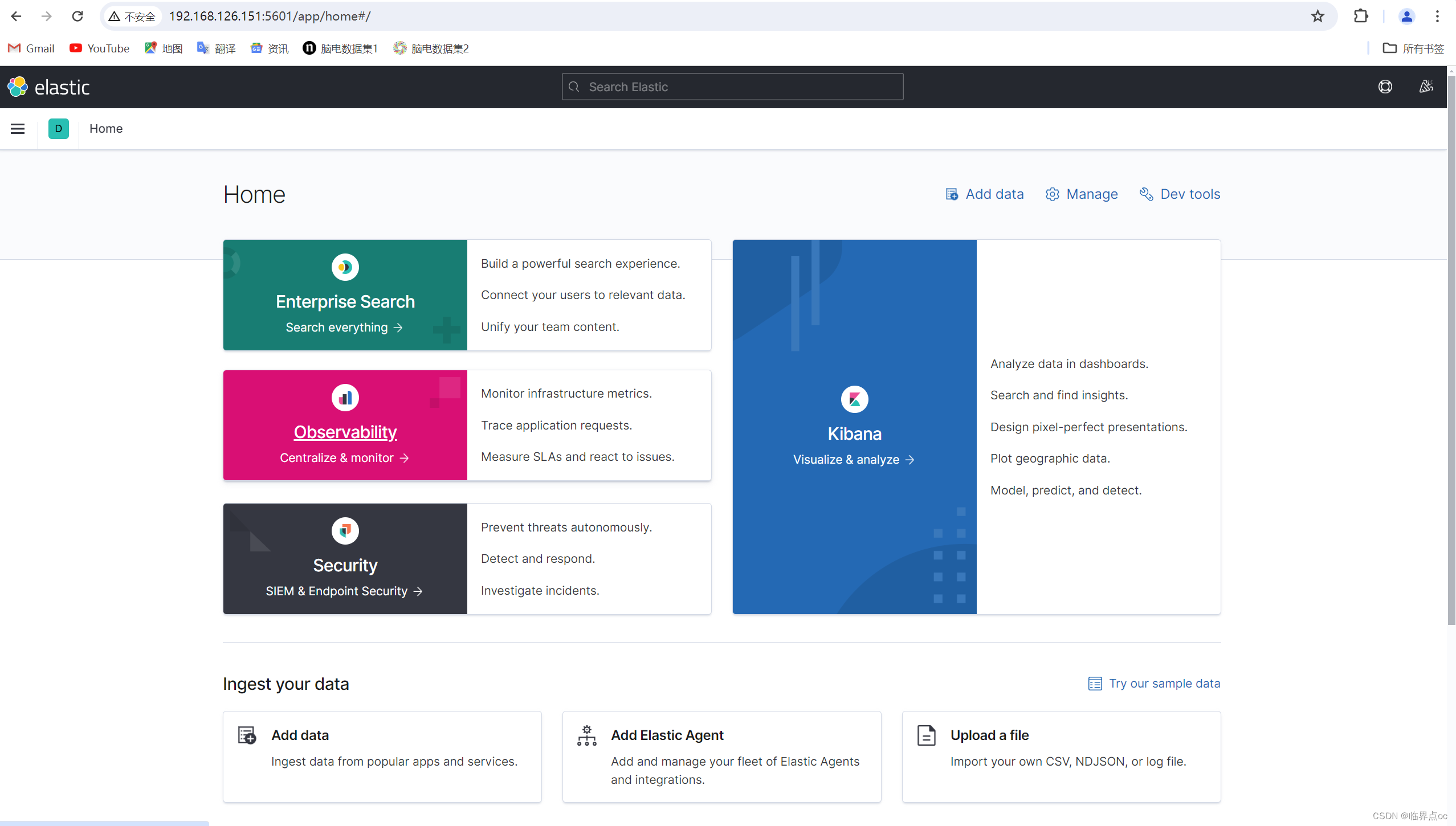Click the Elastic logo icon
The image size is (1456, 826).
[x=18, y=87]
